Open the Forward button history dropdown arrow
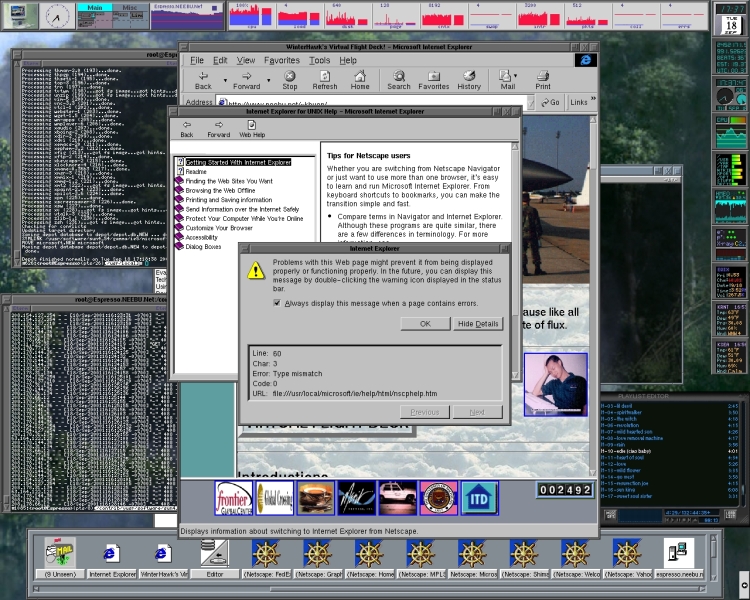 [x=268, y=80]
